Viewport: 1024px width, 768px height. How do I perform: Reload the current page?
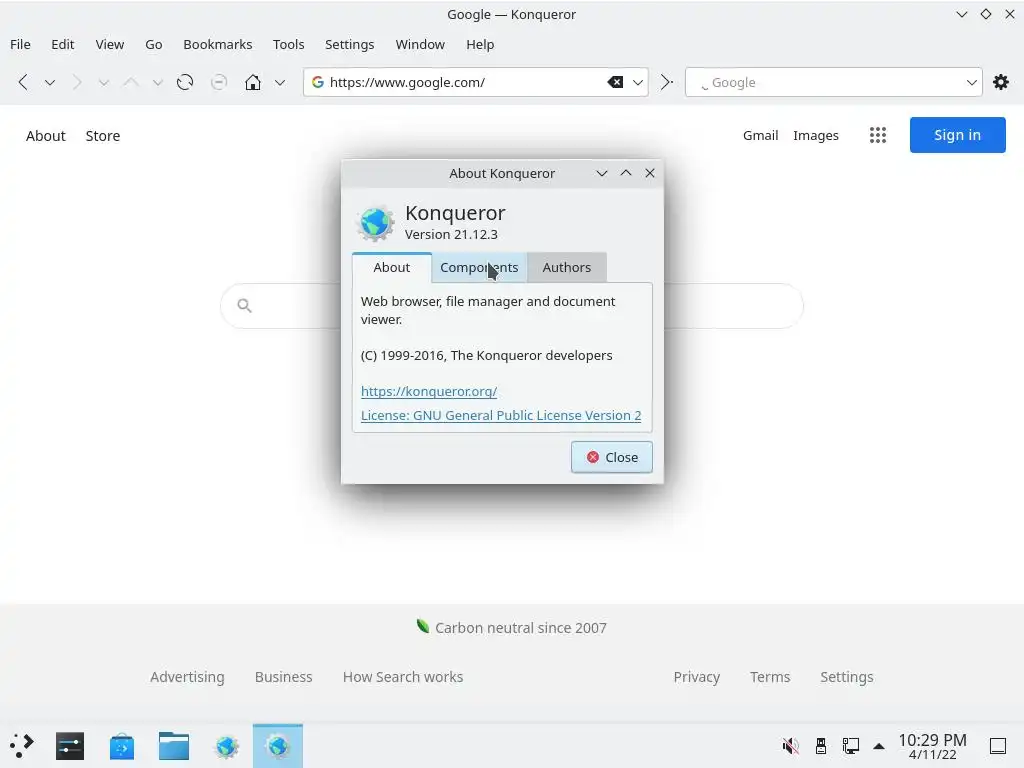(x=185, y=82)
